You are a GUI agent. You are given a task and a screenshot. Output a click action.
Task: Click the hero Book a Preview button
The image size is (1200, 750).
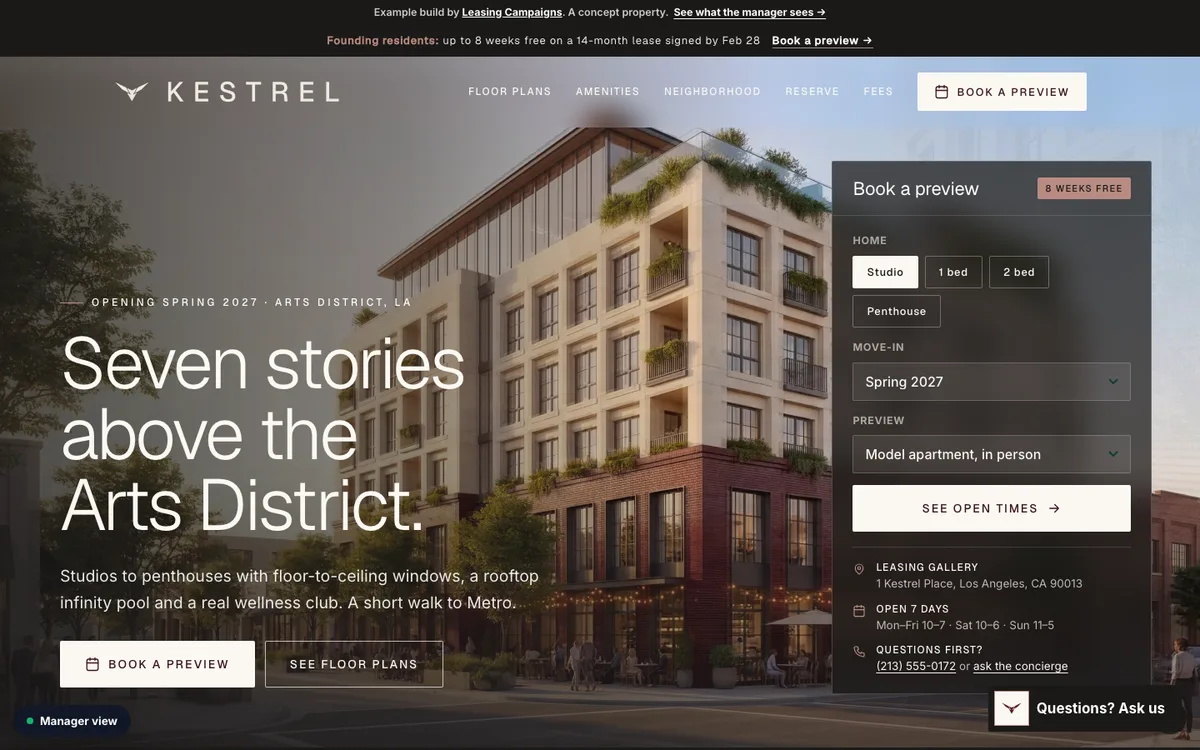pyautogui.click(x=157, y=664)
